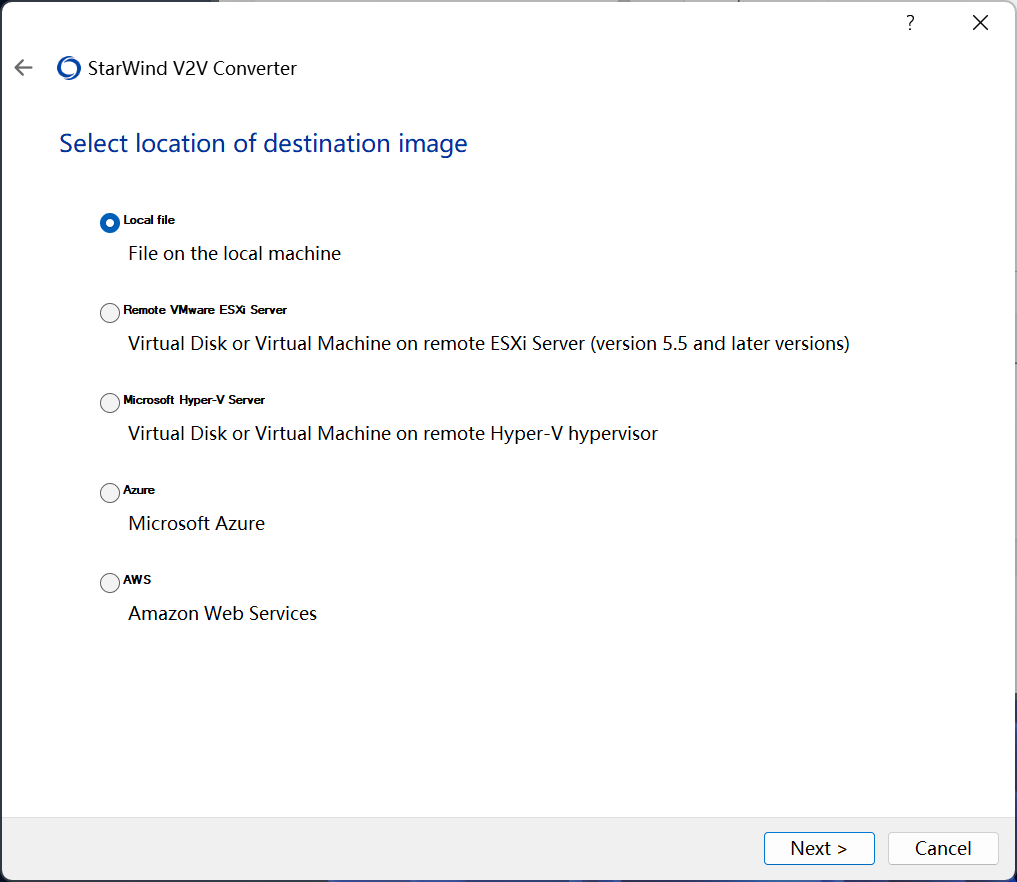Go back using the arrow icon

pyautogui.click(x=24, y=68)
